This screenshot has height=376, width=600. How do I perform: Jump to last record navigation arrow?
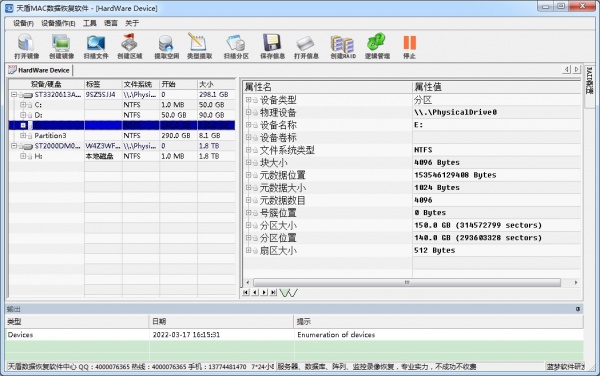point(273,292)
